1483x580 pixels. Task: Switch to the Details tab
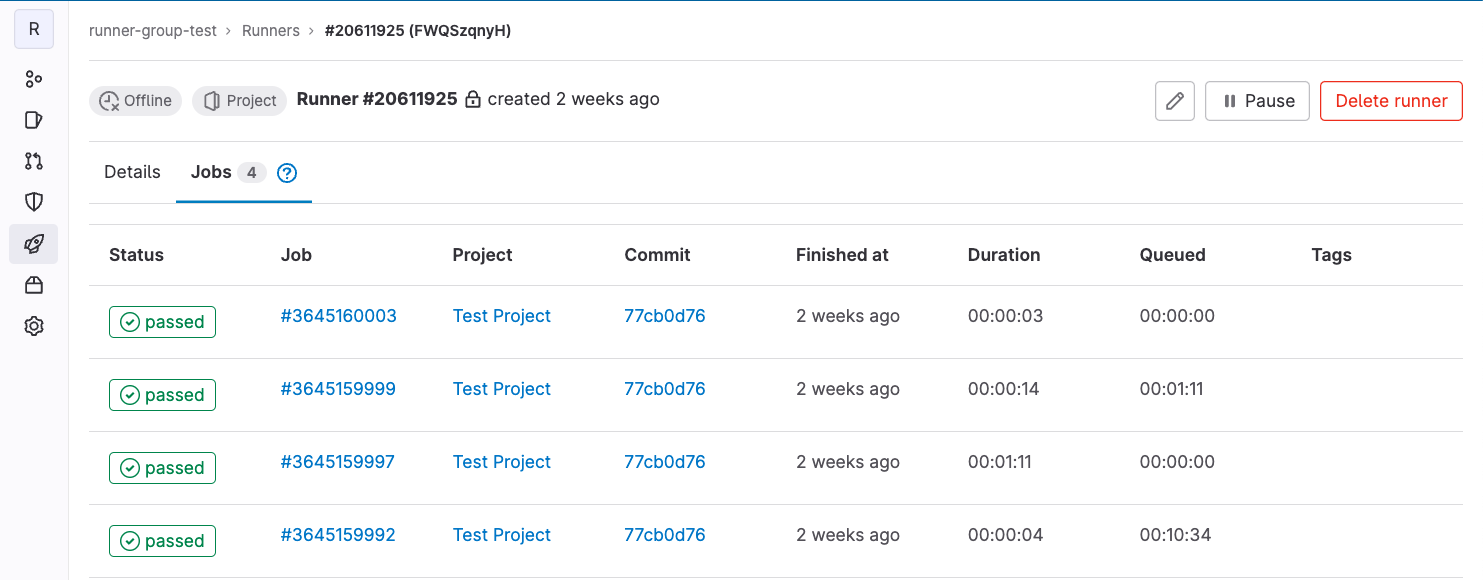click(131, 172)
